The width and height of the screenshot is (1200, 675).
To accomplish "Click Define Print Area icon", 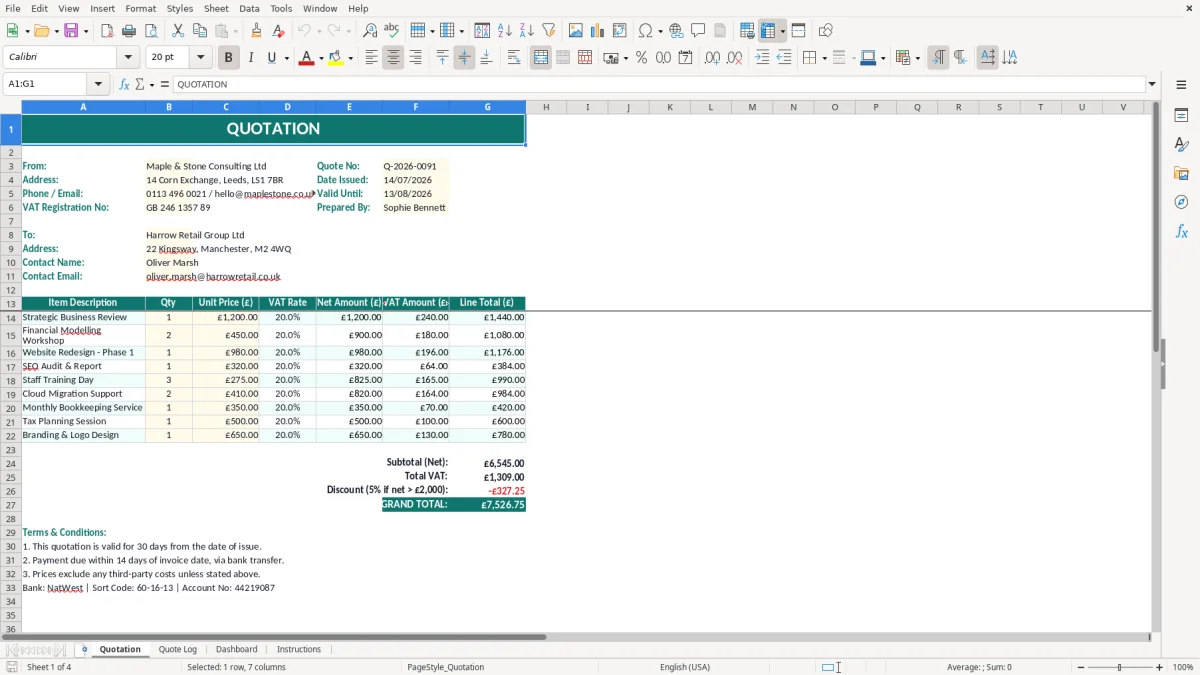I will point(747,31).
